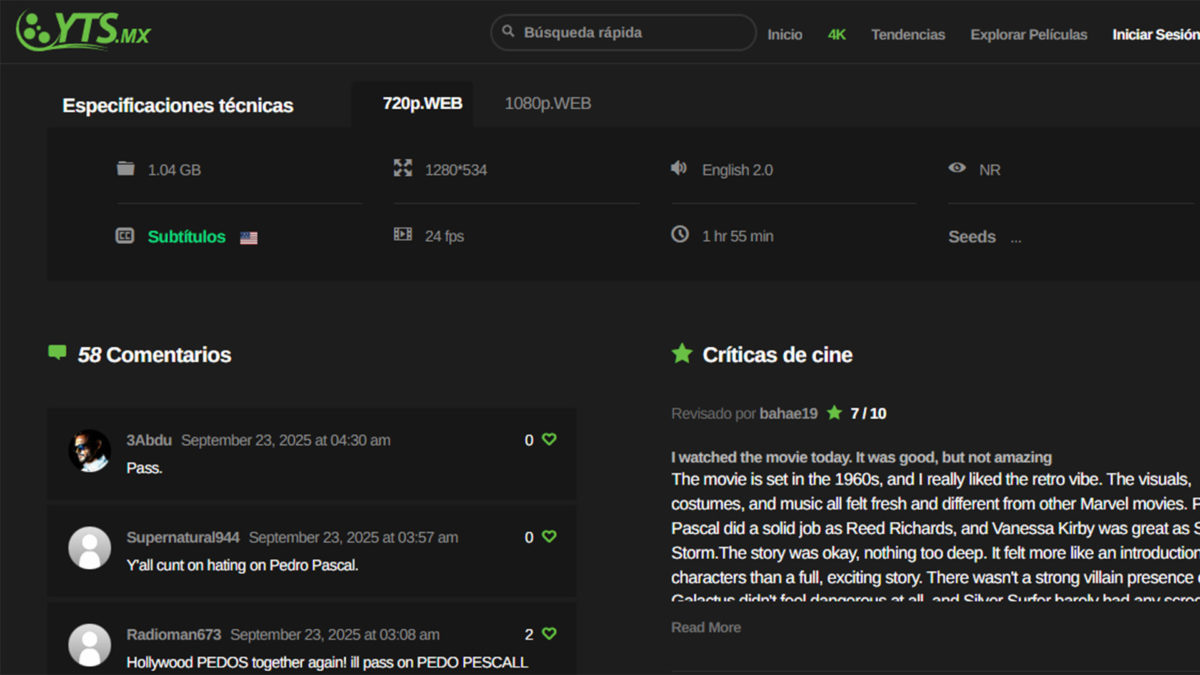Screen dimensions: 1200x675
Task: Expand the review with Read More
Action: (x=706, y=627)
